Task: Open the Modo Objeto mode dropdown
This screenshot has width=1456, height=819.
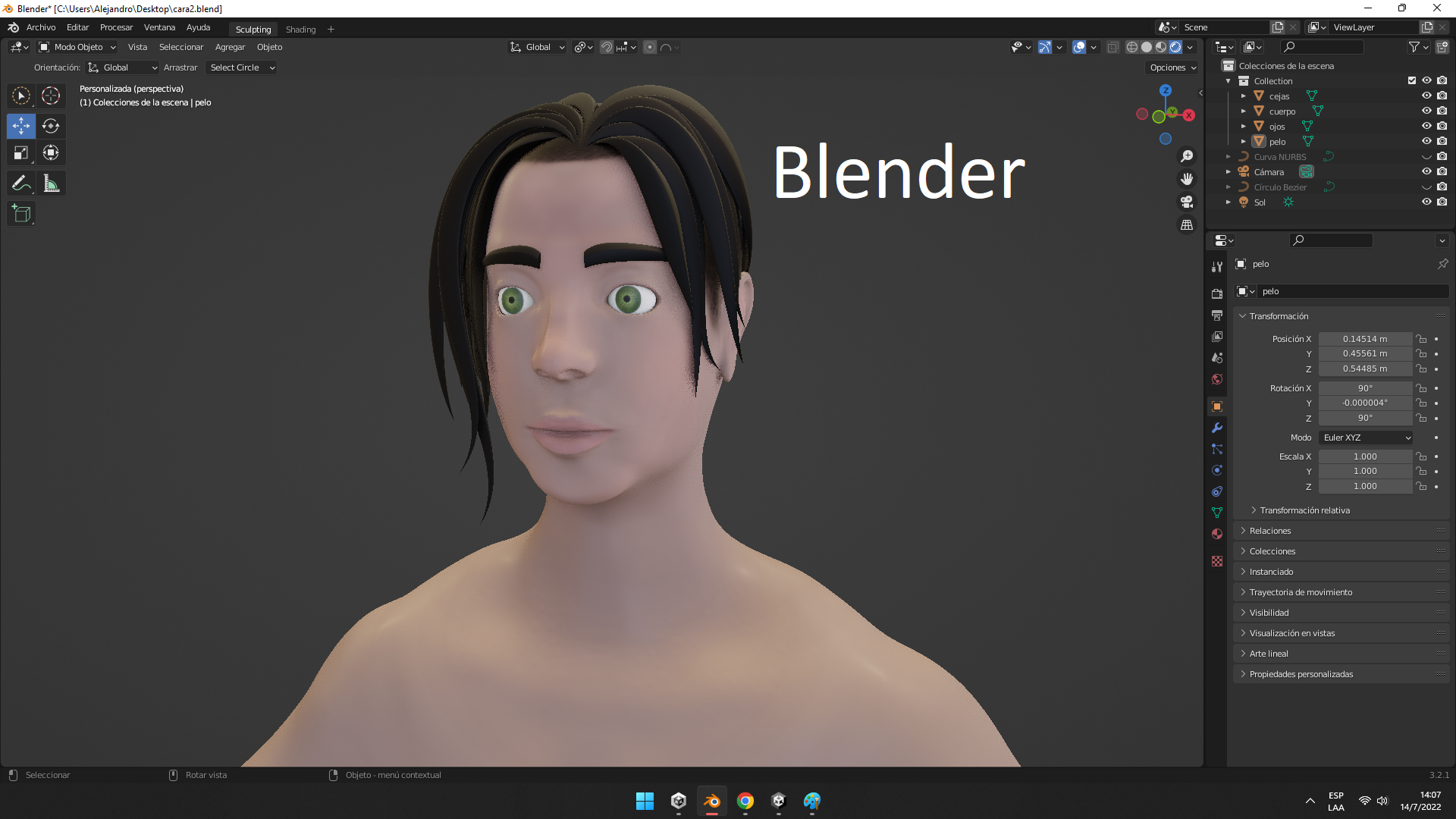Action: coord(78,47)
